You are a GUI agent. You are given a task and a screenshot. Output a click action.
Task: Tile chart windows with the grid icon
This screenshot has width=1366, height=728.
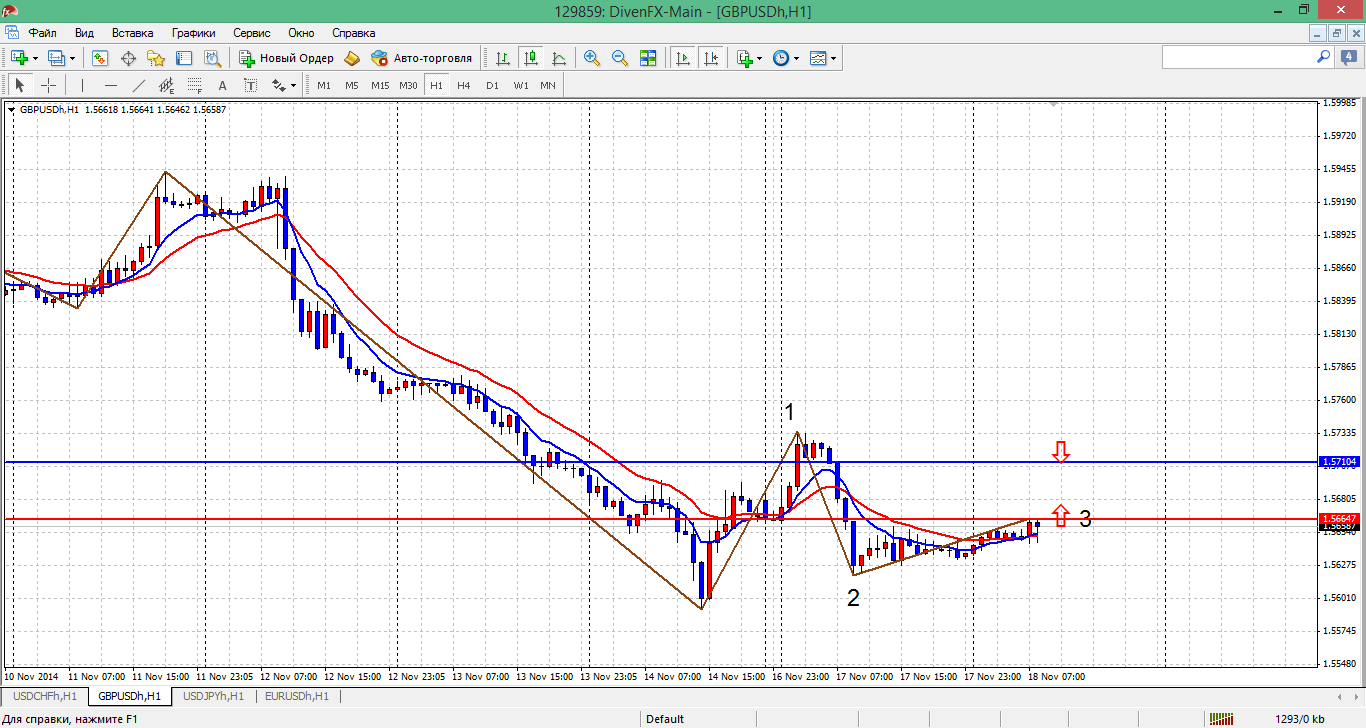pos(648,58)
